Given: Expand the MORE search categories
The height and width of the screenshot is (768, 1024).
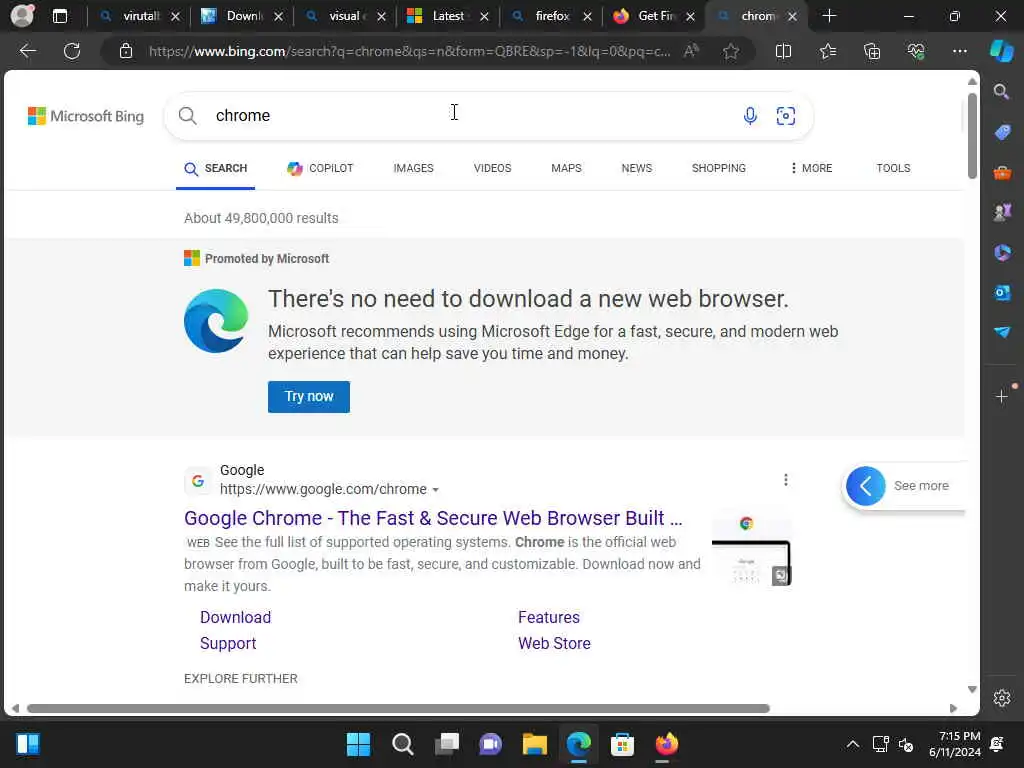Looking at the screenshot, I should tap(810, 168).
